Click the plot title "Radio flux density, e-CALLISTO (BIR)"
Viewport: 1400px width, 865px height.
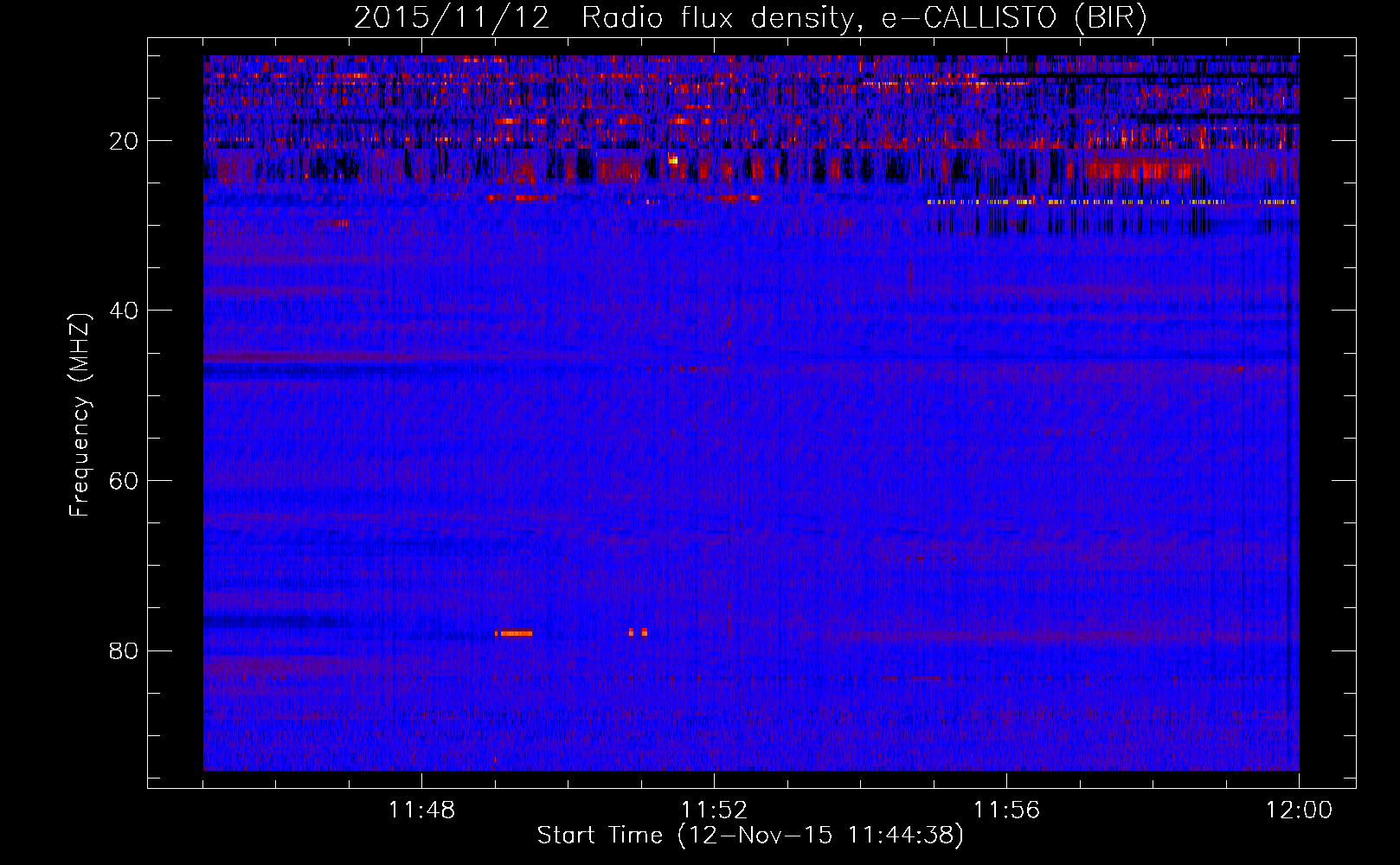click(x=864, y=17)
